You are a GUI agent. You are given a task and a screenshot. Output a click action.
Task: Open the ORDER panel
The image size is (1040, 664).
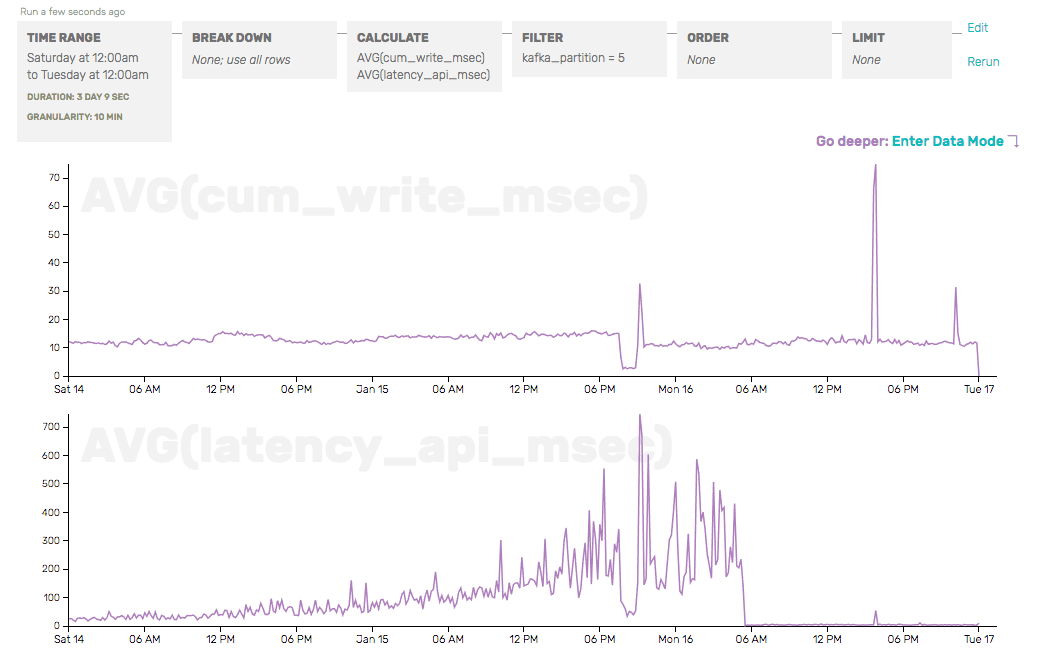pos(754,49)
